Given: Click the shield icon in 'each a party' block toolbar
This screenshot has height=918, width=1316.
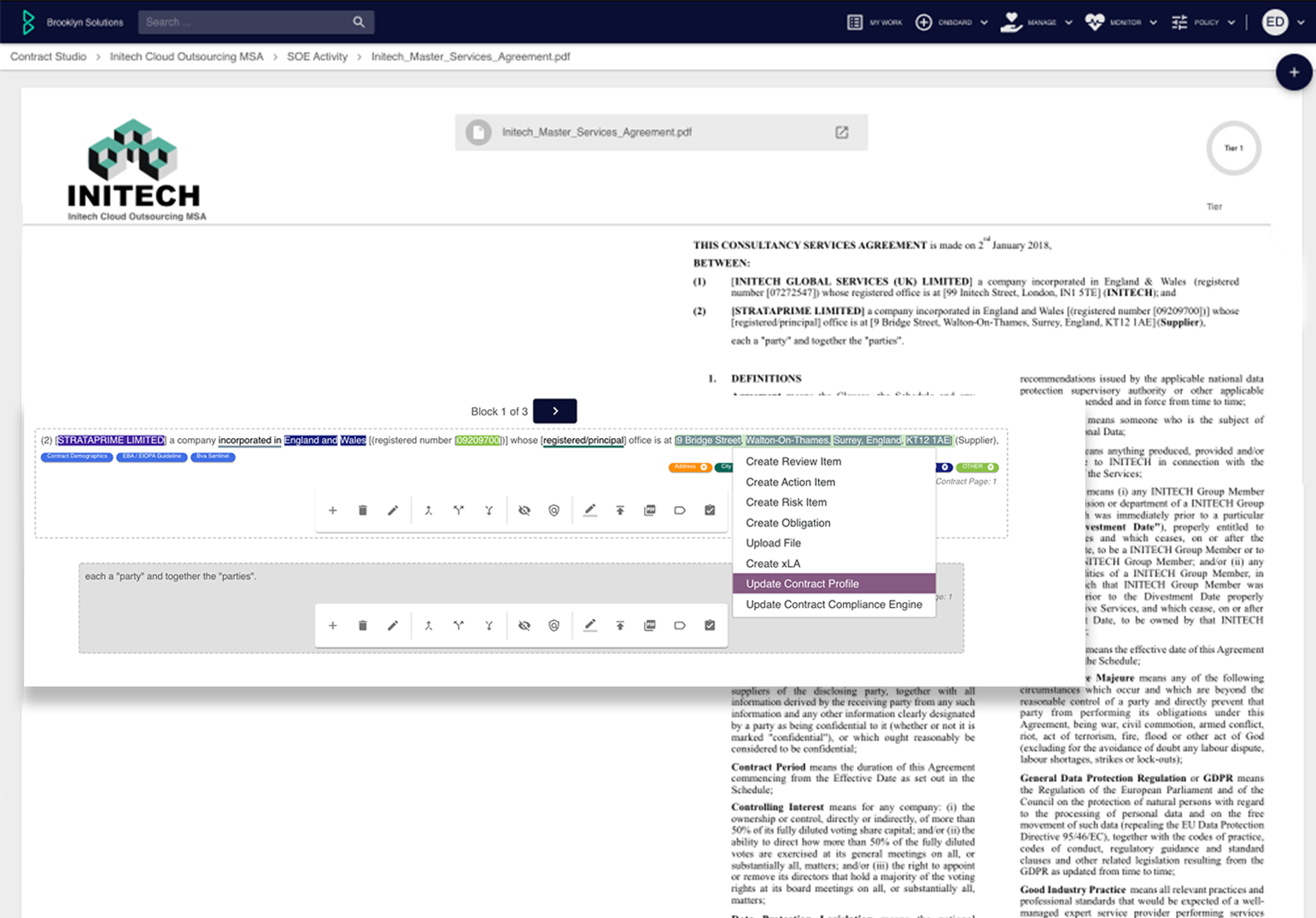Looking at the screenshot, I should click(554, 626).
